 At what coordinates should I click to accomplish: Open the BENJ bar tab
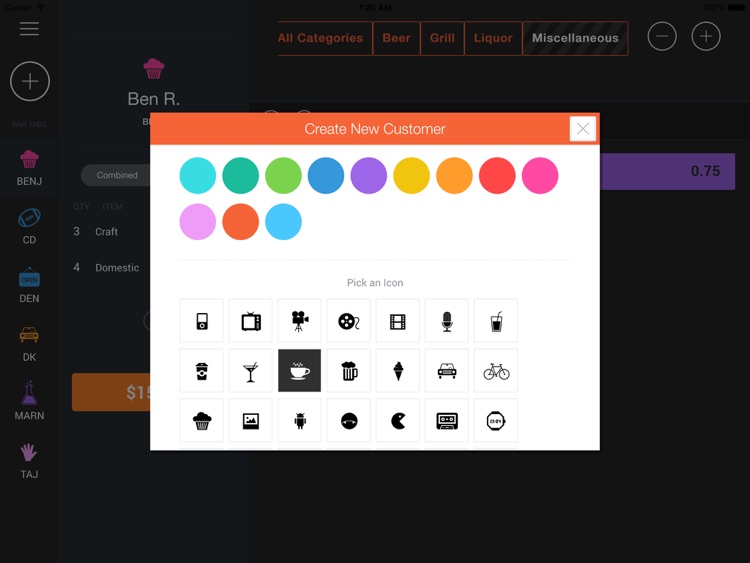click(29, 168)
